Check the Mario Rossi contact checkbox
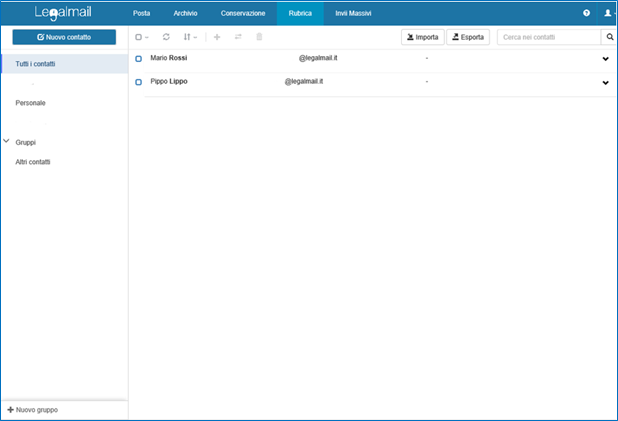Viewport: 618px width, 421px height. [139, 59]
